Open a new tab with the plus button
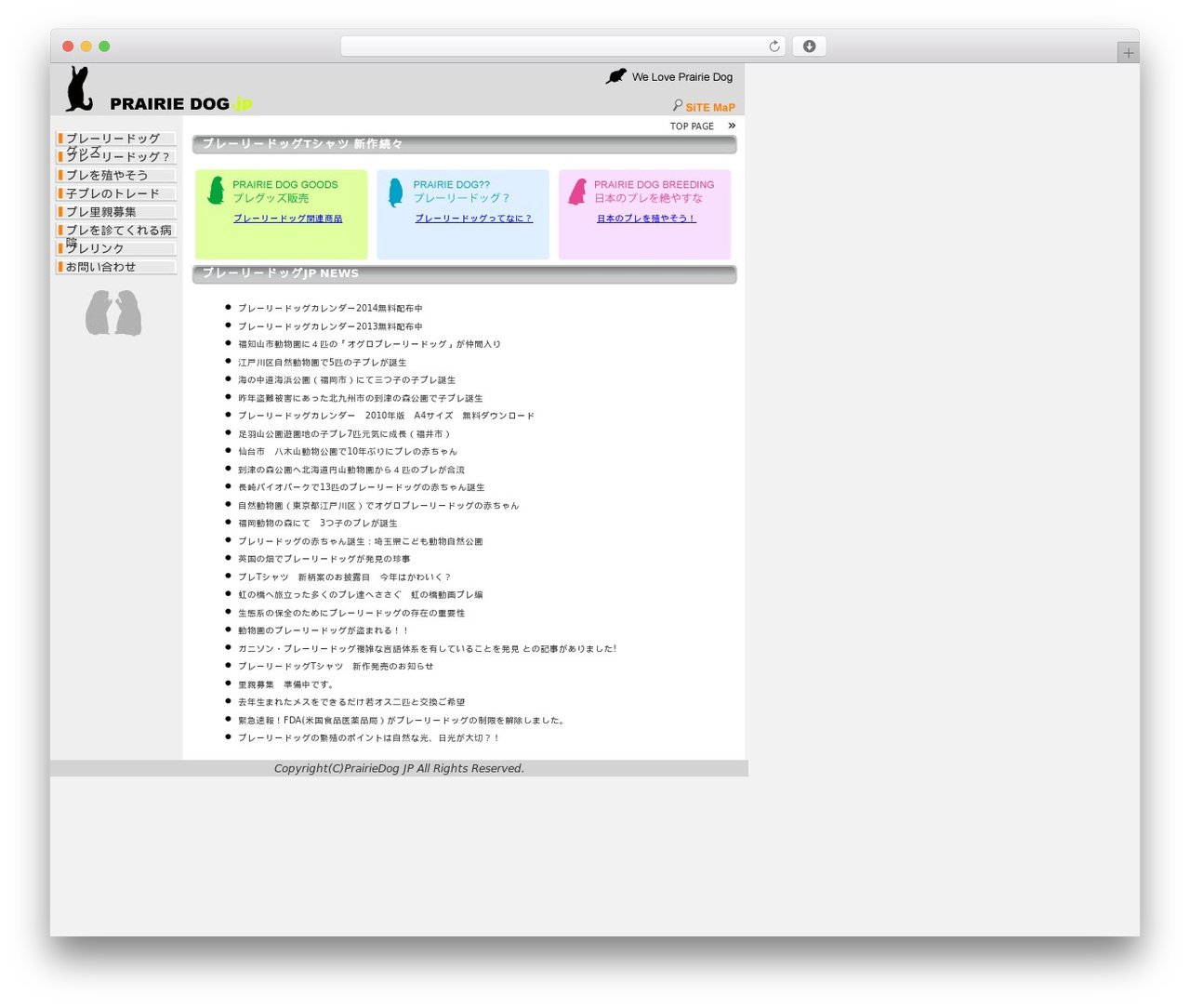The height and width of the screenshot is (1008, 1190). pyautogui.click(x=1128, y=53)
